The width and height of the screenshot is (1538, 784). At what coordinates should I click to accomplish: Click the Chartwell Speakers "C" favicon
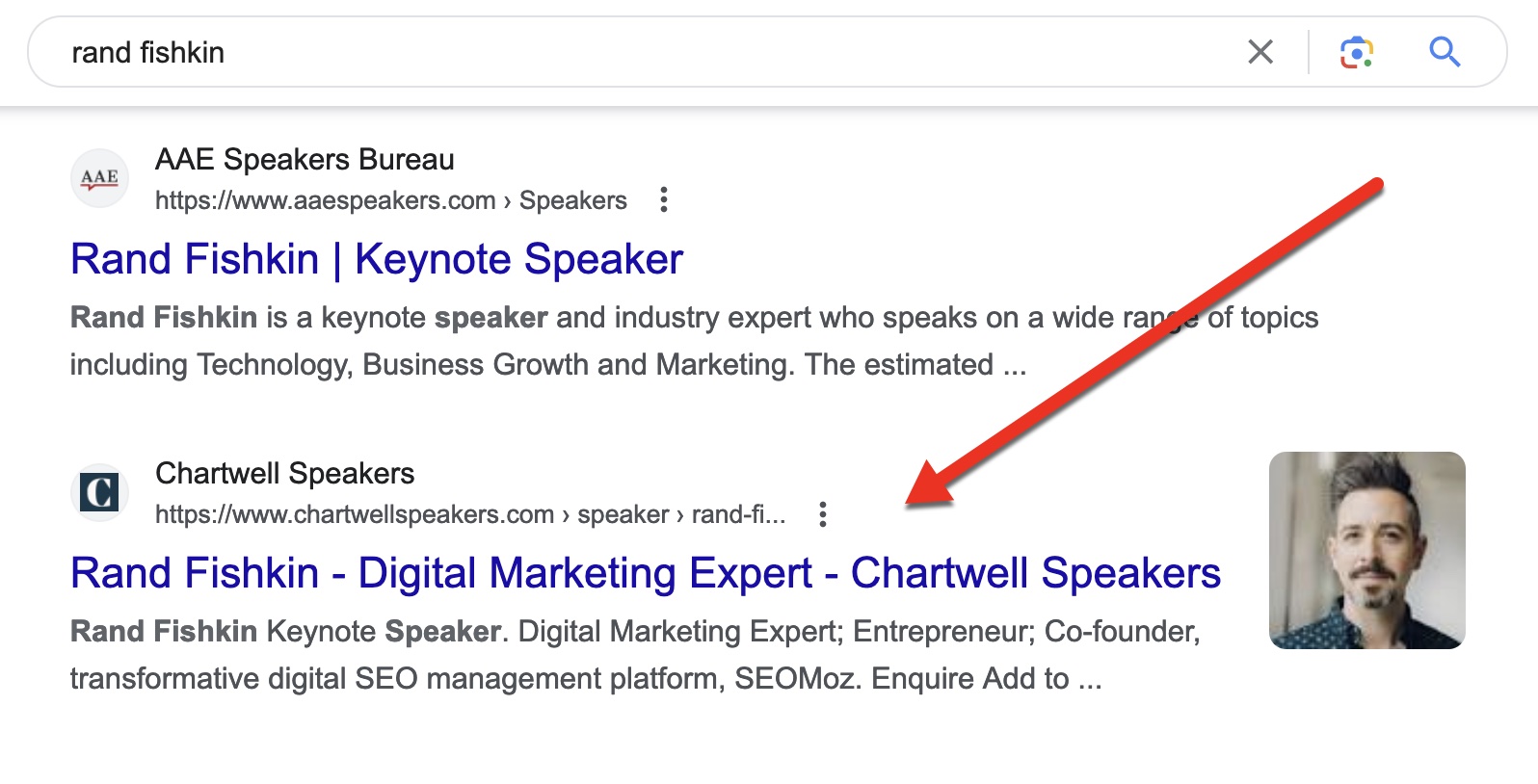pyautogui.click(x=99, y=492)
